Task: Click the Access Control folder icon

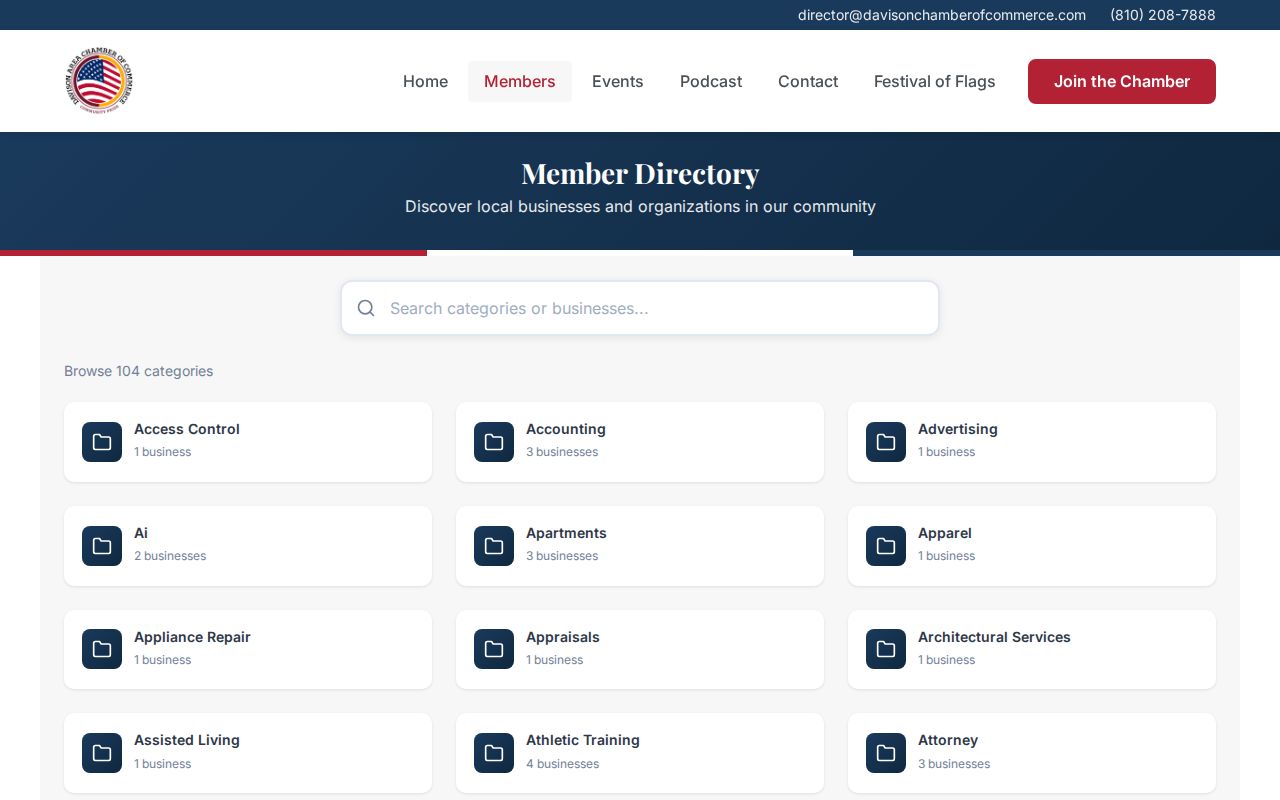Action: click(102, 442)
